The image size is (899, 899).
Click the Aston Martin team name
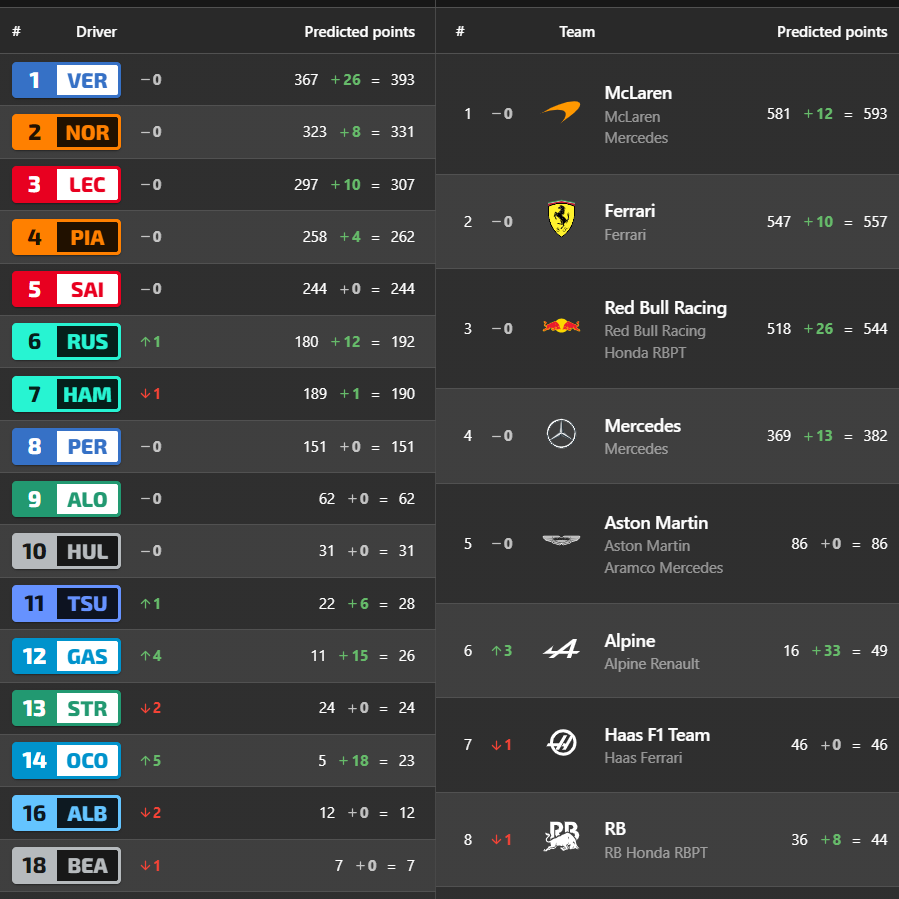[x=656, y=523]
